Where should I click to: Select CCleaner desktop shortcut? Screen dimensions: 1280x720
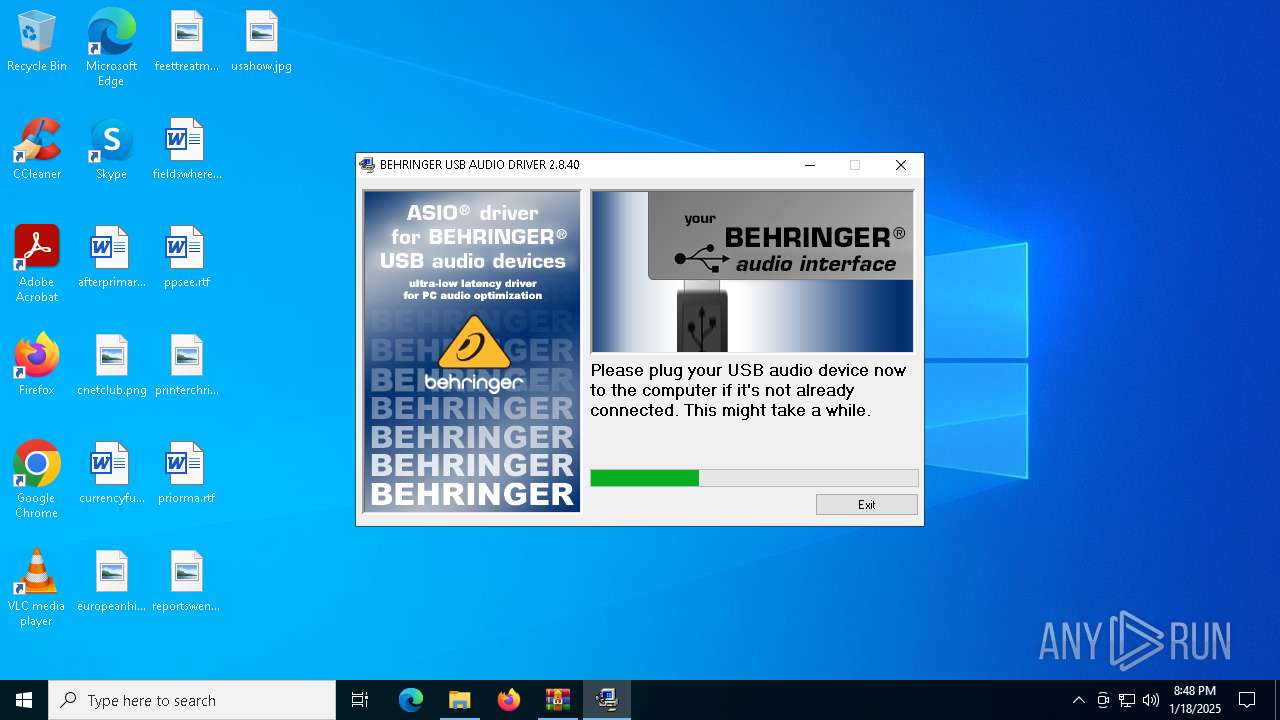(37, 150)
